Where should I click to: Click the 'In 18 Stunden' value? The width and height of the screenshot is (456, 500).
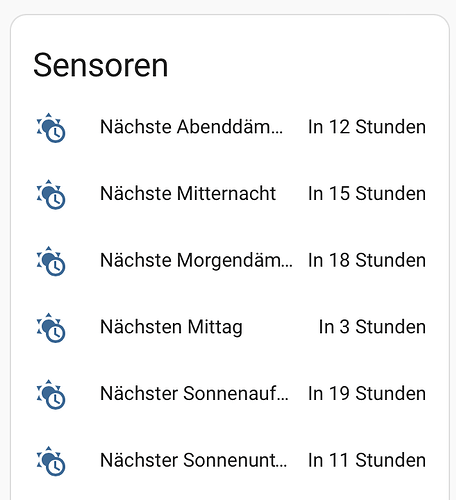367,260
